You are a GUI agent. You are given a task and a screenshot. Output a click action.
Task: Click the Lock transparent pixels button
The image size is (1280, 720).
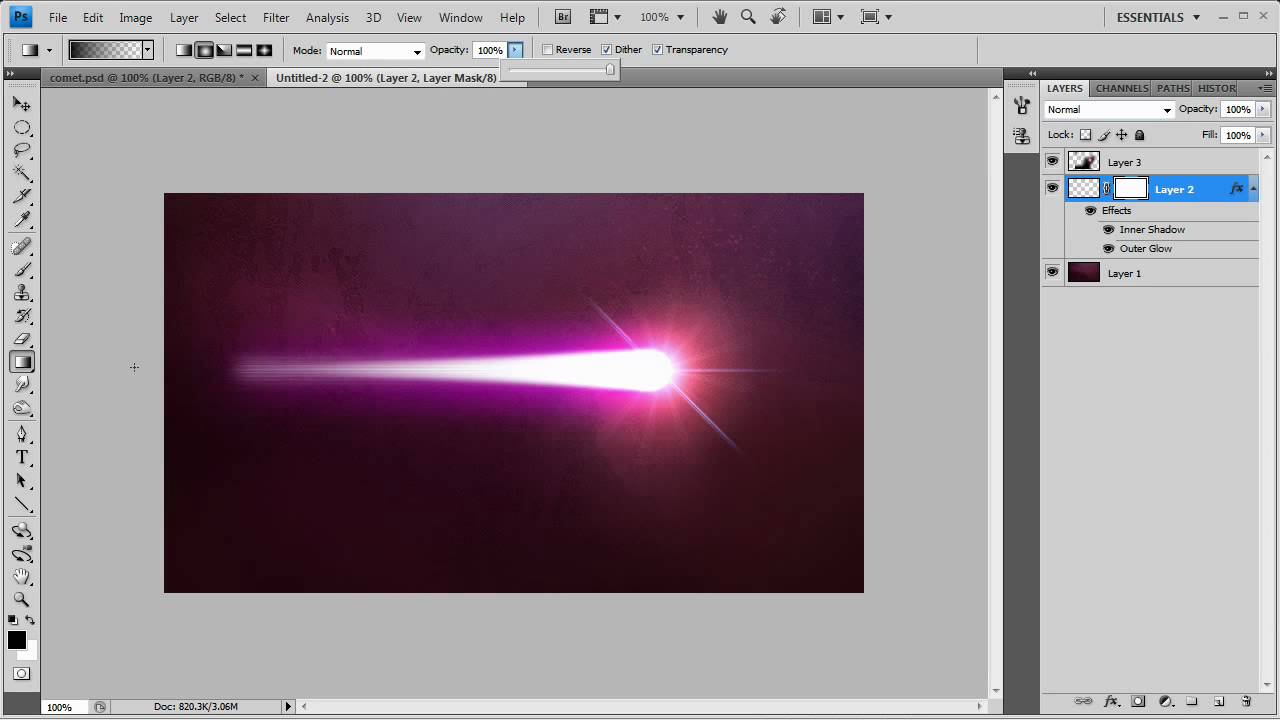[x=1085, y=135]
